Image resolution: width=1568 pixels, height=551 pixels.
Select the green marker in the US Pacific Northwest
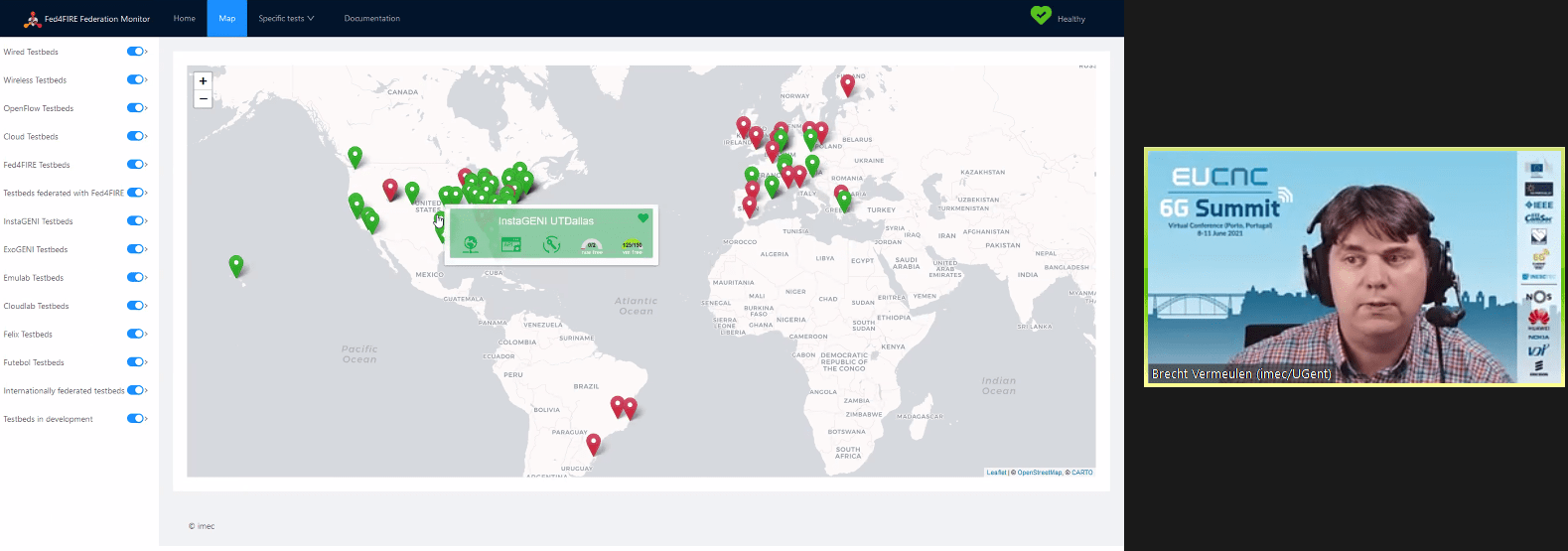tap(355, 157)
